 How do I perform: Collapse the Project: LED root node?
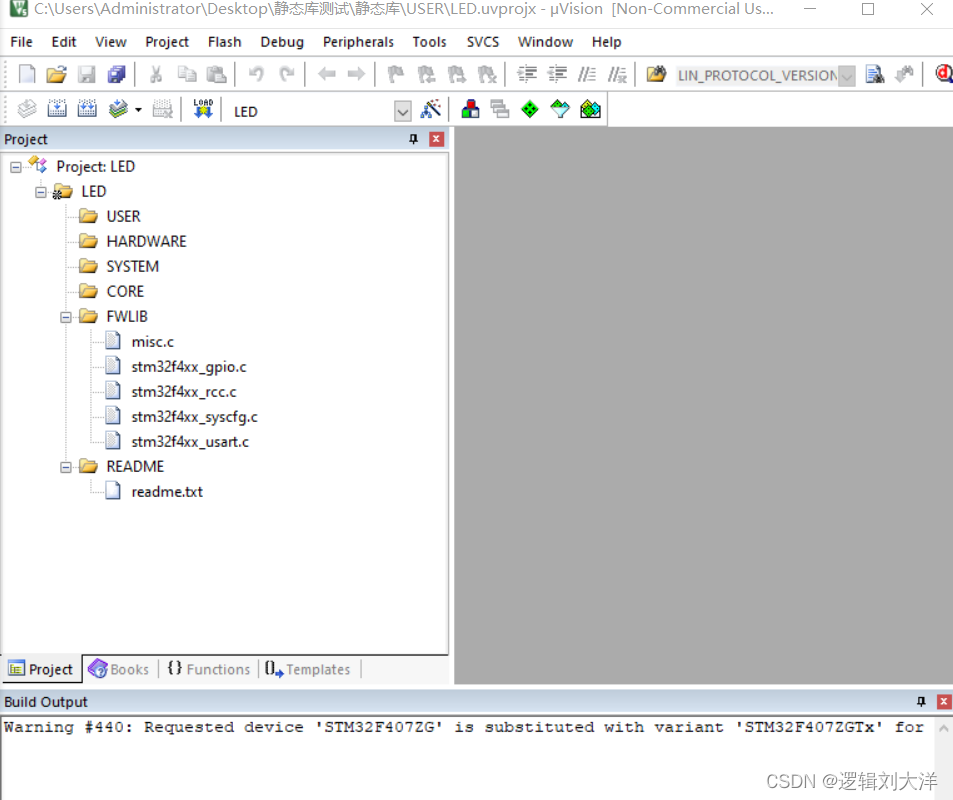pos(16,167)
